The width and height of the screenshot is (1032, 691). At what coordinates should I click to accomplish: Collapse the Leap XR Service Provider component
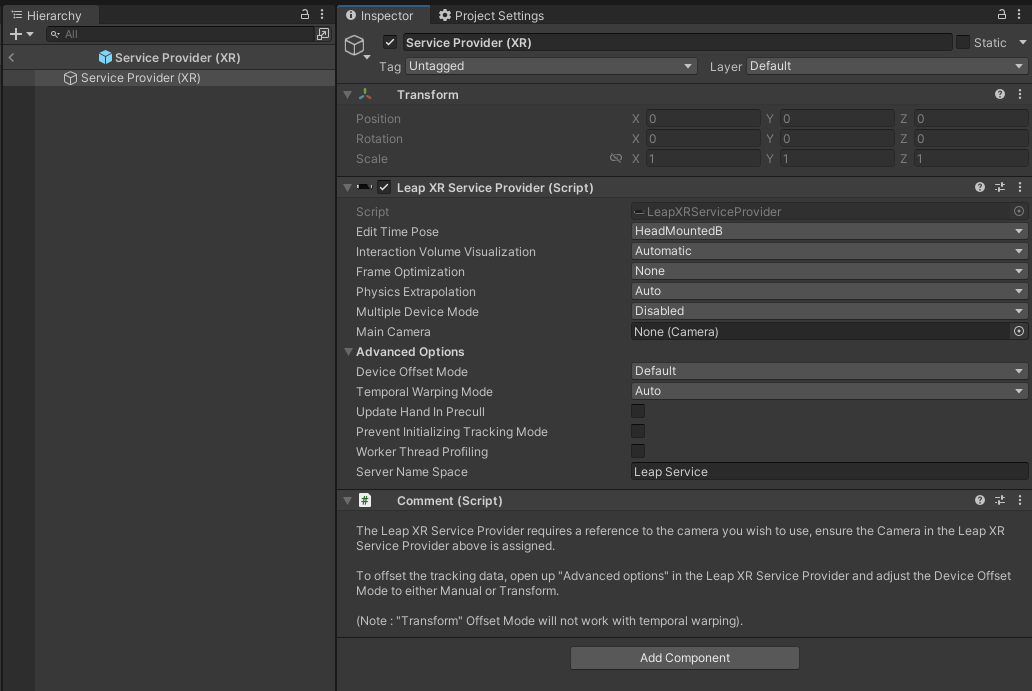coord(348,188)
